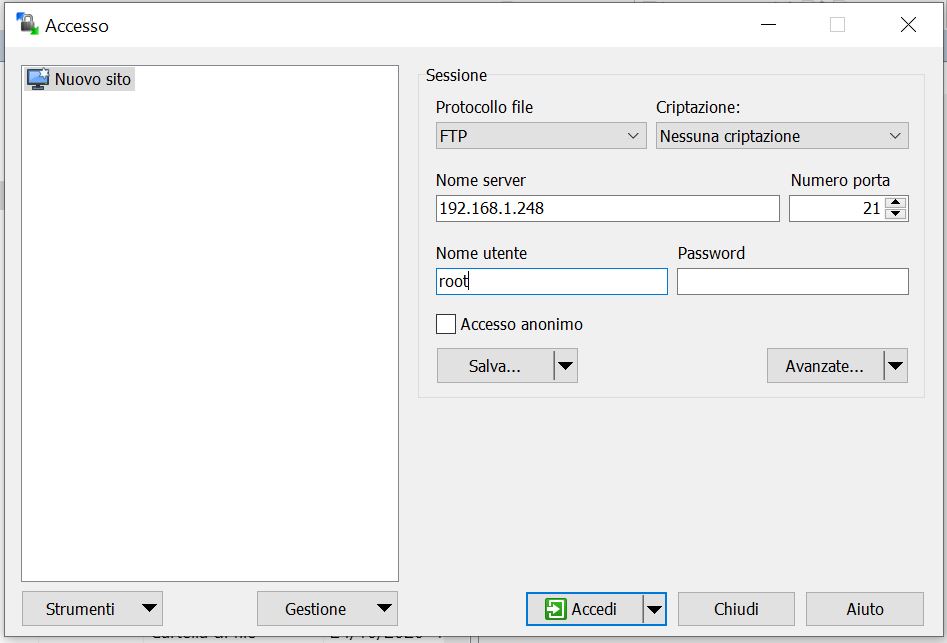Click the WinSCP padlock icon in title bar

pyautogui.click(x=26, y=25)
